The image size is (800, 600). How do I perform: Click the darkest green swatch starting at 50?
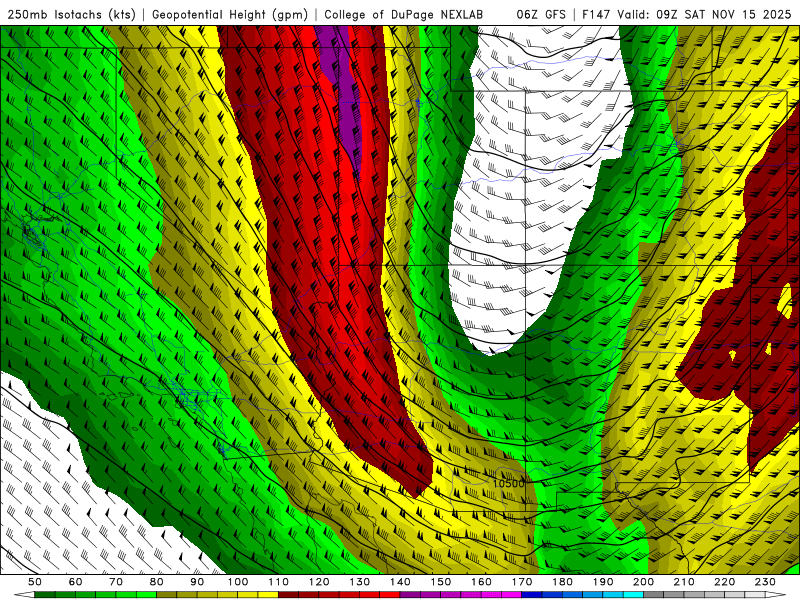click(44, 595)
